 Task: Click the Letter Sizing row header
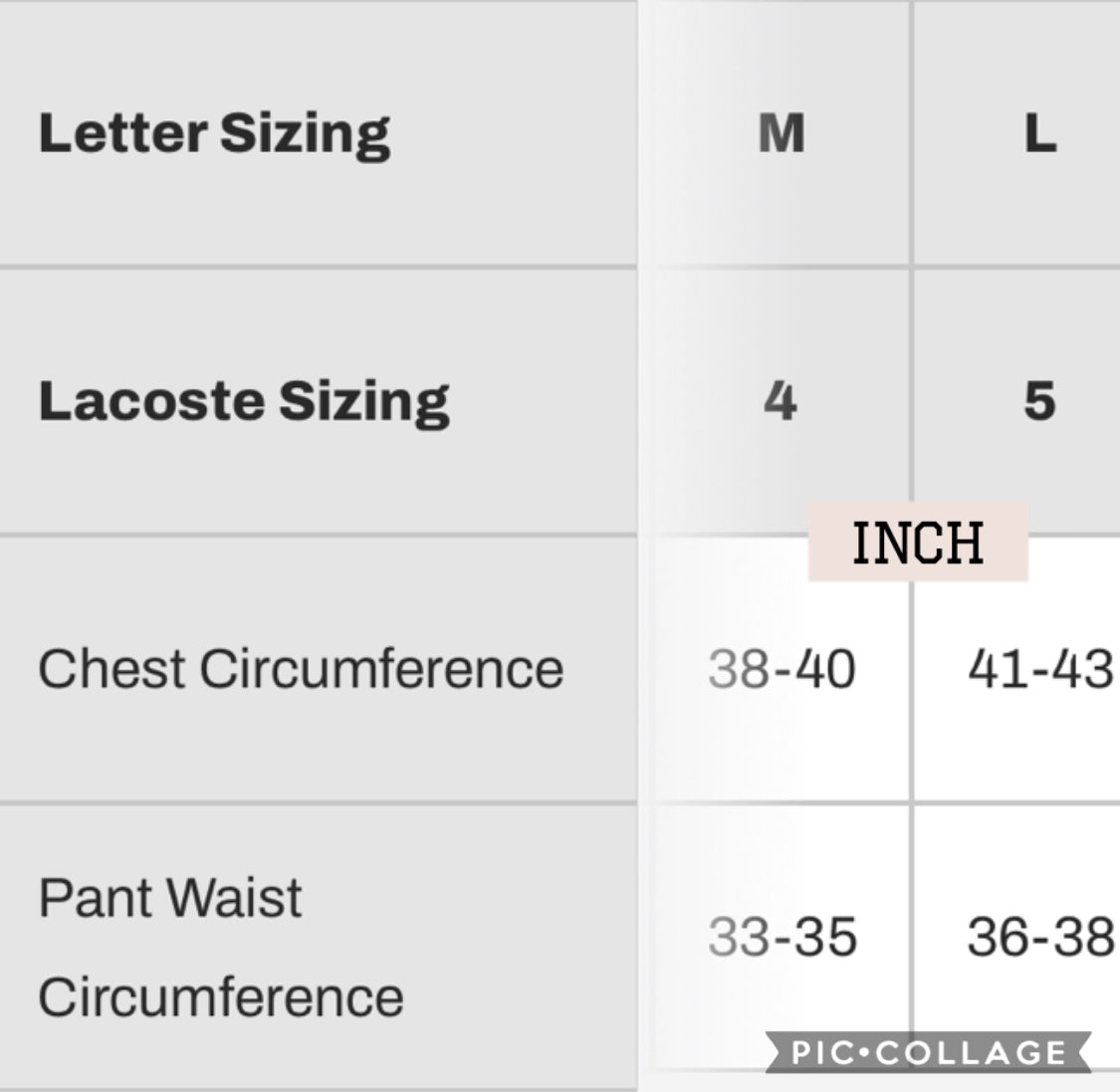point(214,134)
